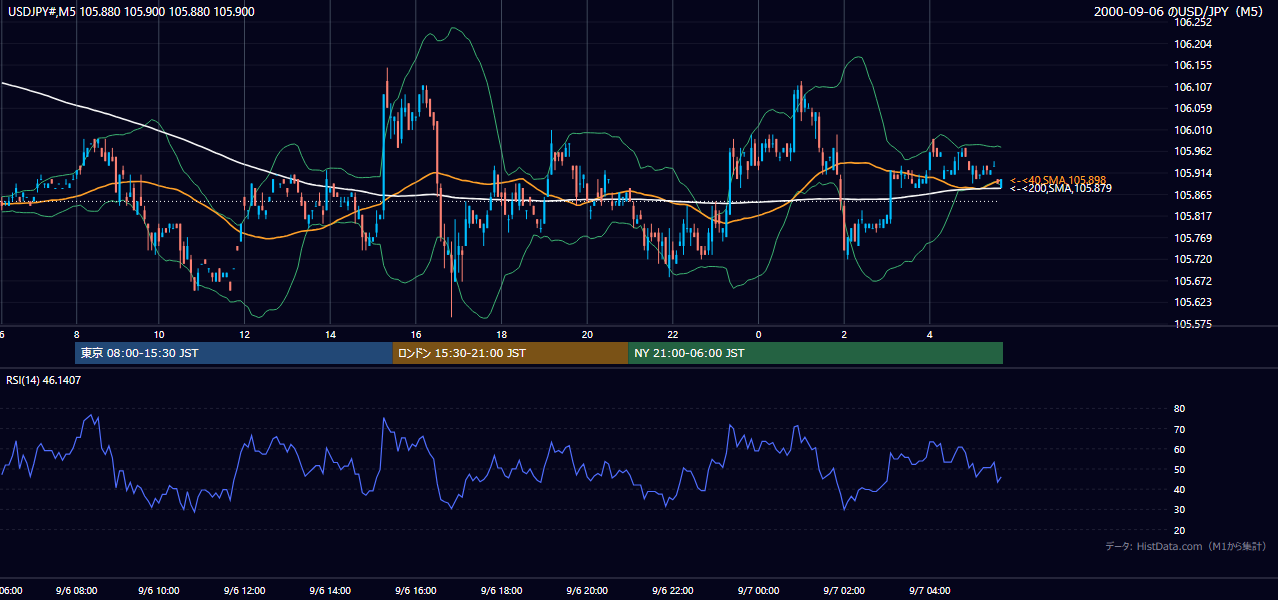This screenshot has height=600, width=1278.
Task: Click the 9/7 02:00 bottom date label
Action: click(x=844, y=591)
